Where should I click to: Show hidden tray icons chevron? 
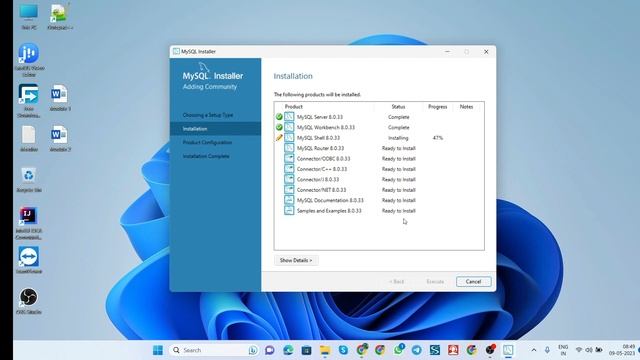pyautogui.click(x=533, y=350)
